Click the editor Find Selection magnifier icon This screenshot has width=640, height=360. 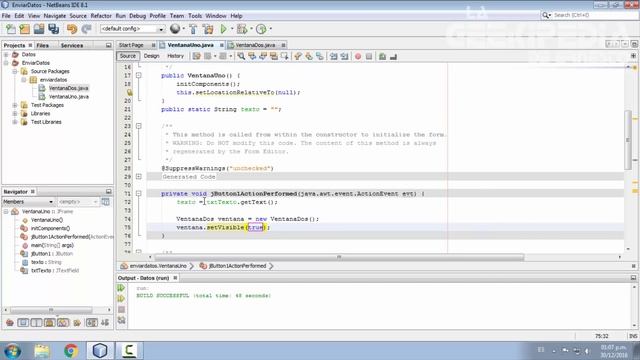[x=241, y=56]
